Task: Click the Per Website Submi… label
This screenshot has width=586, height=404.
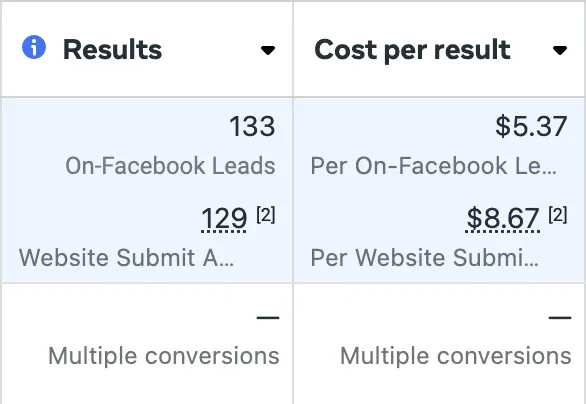Action: (425, 257)
